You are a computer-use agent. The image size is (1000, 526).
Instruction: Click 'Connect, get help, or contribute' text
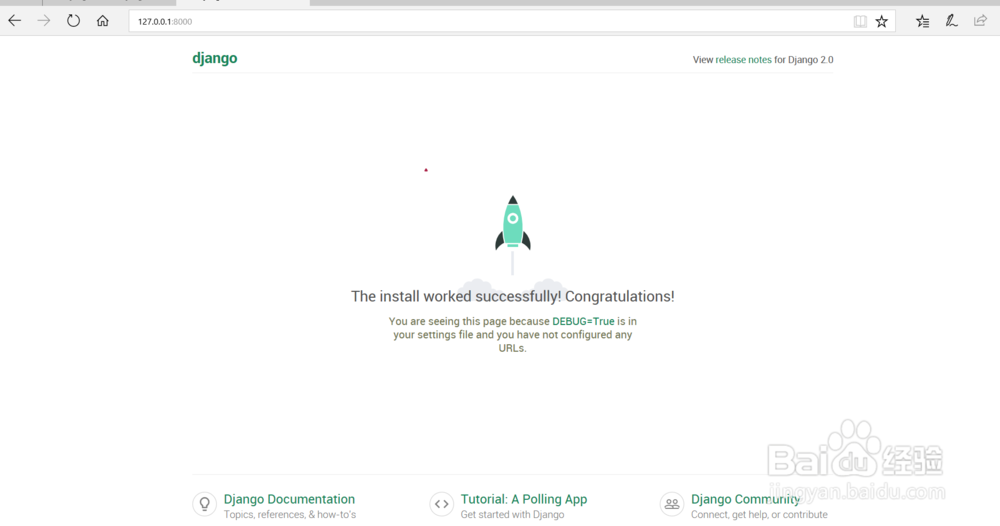point(759,515)
